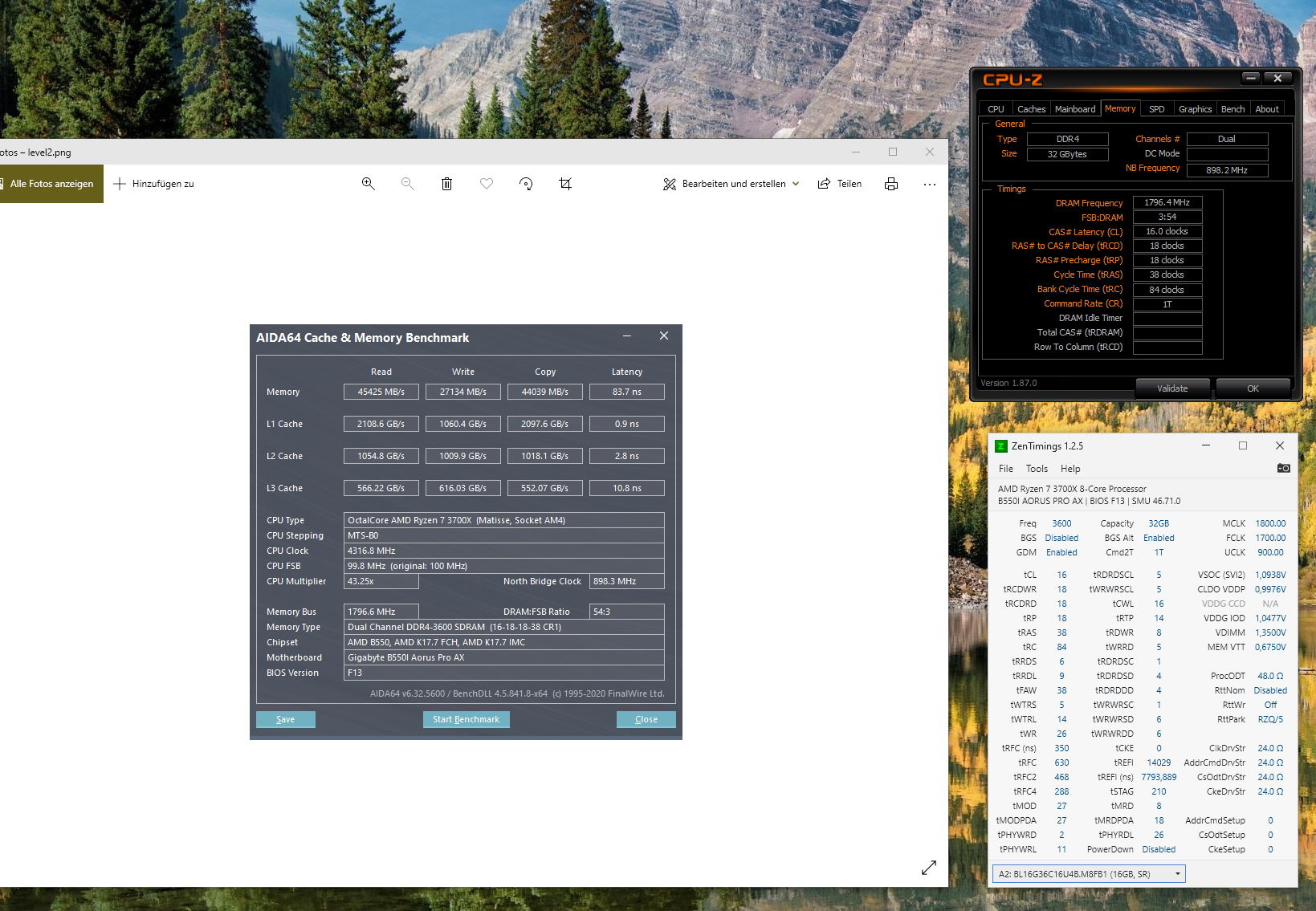Screen dimensions: 1316x911
Task: Click the share icon next to Teilen
Action: click(x=824, y=184)
